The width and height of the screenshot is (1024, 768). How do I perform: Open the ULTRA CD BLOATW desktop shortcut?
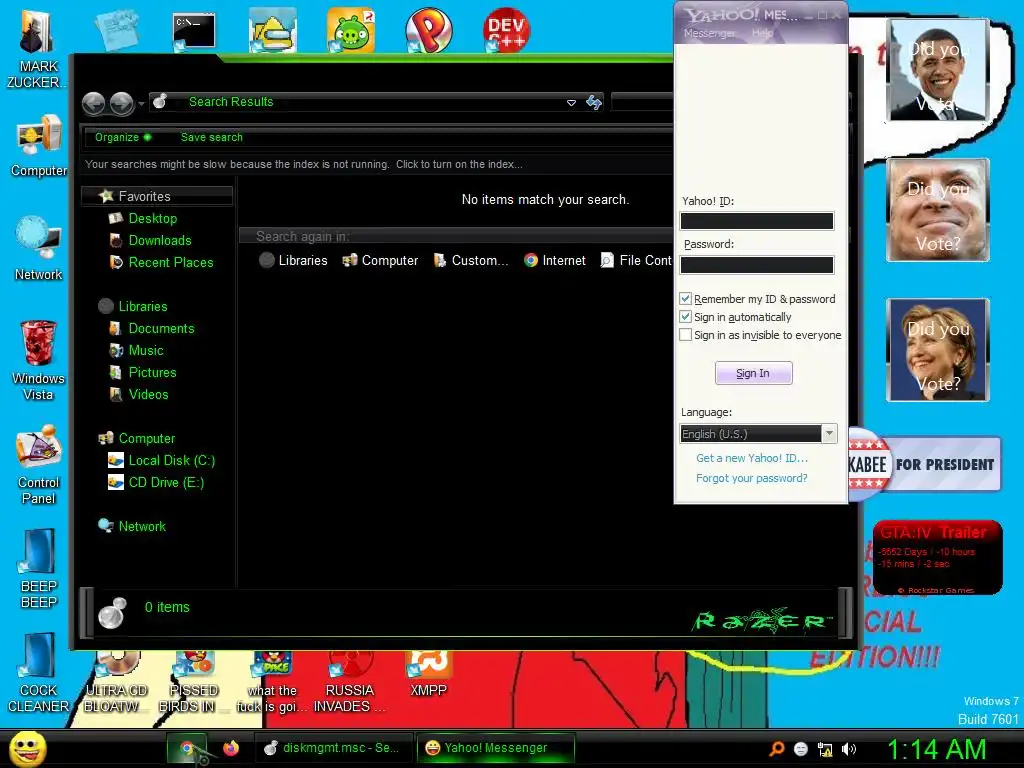pos(116,682)
